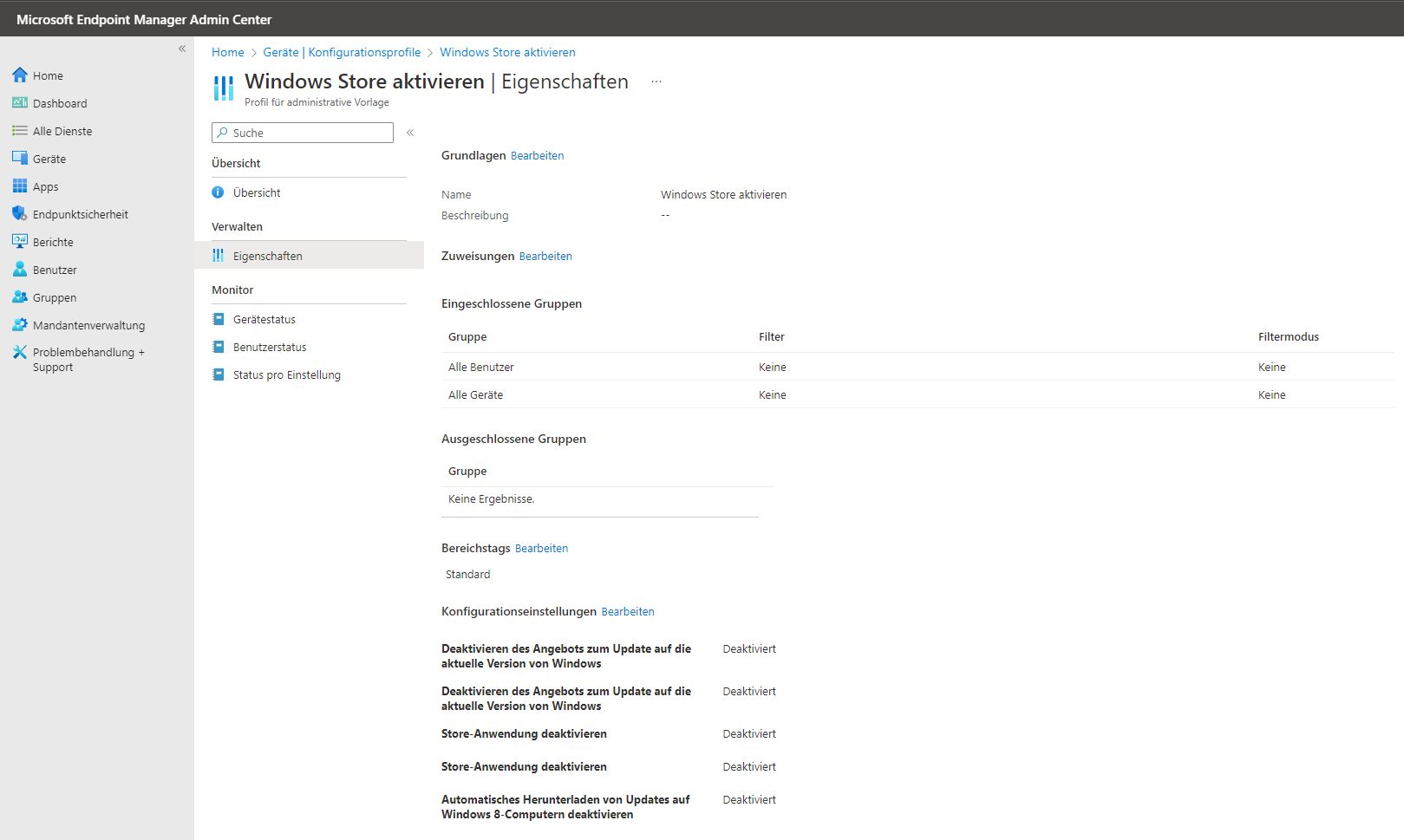1404x840 pixels.
Task: Collapse the resource menu panel
Action: pos(410,133)
